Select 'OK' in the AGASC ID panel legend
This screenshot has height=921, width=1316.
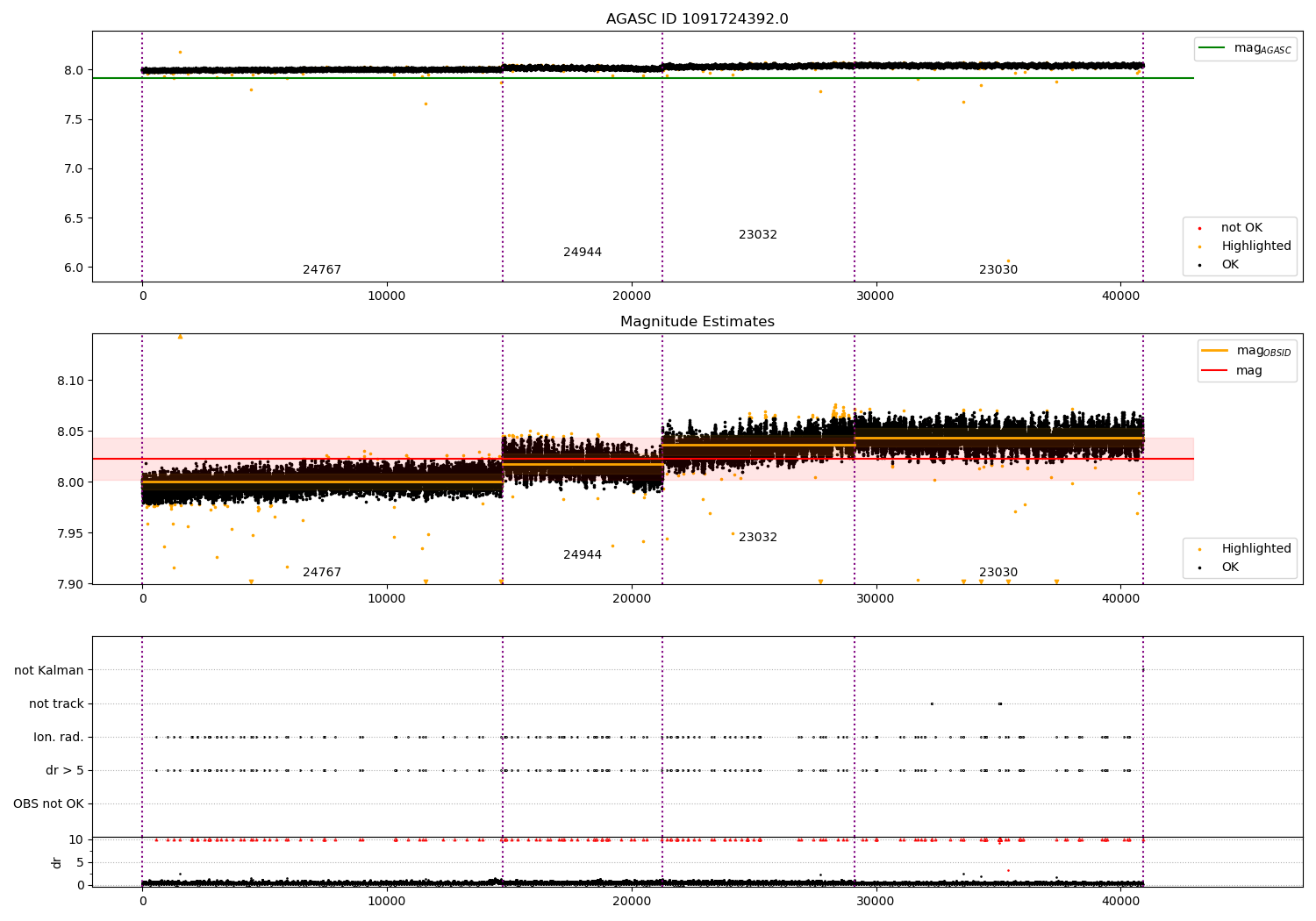point(1230,265)
